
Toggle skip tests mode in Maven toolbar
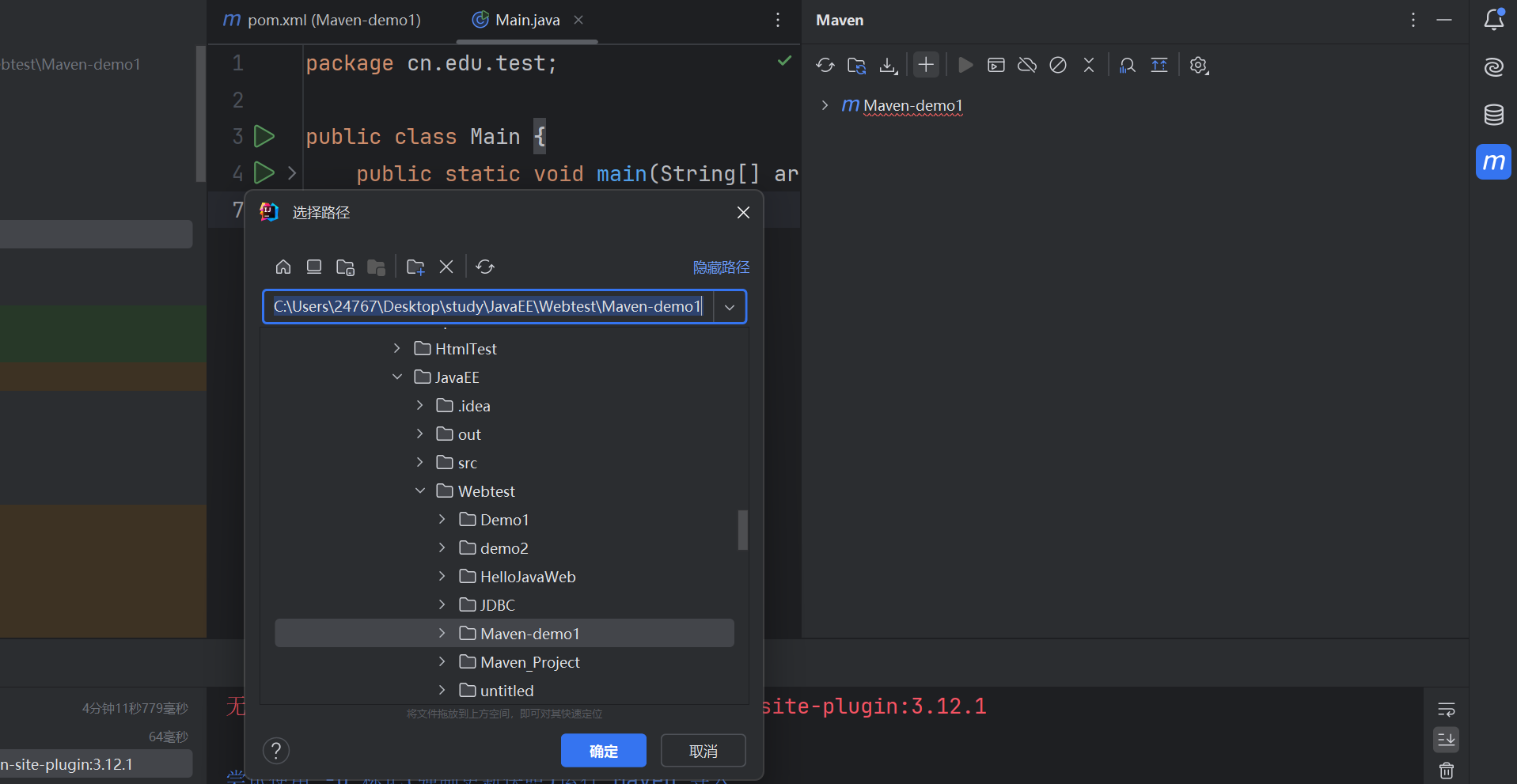(1058, 65)
